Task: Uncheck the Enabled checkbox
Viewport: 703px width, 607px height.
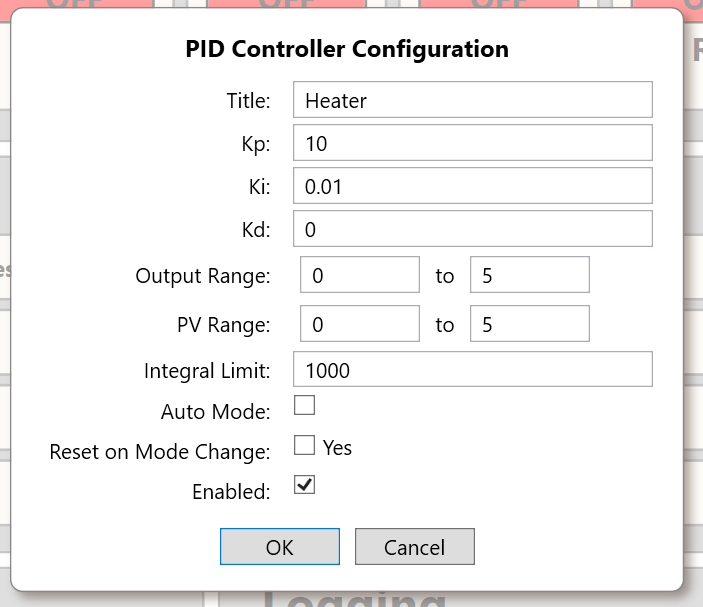Action: 304,485
